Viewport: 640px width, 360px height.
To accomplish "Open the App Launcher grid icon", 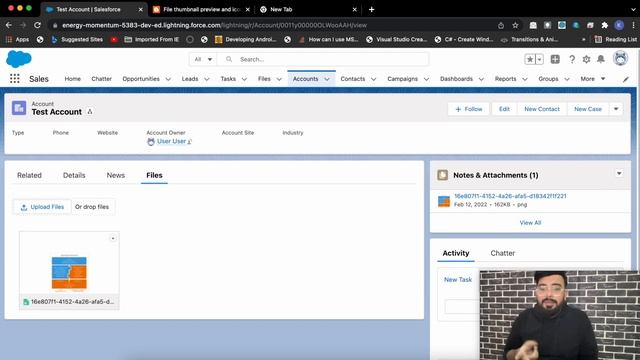I will pos(15,78).
